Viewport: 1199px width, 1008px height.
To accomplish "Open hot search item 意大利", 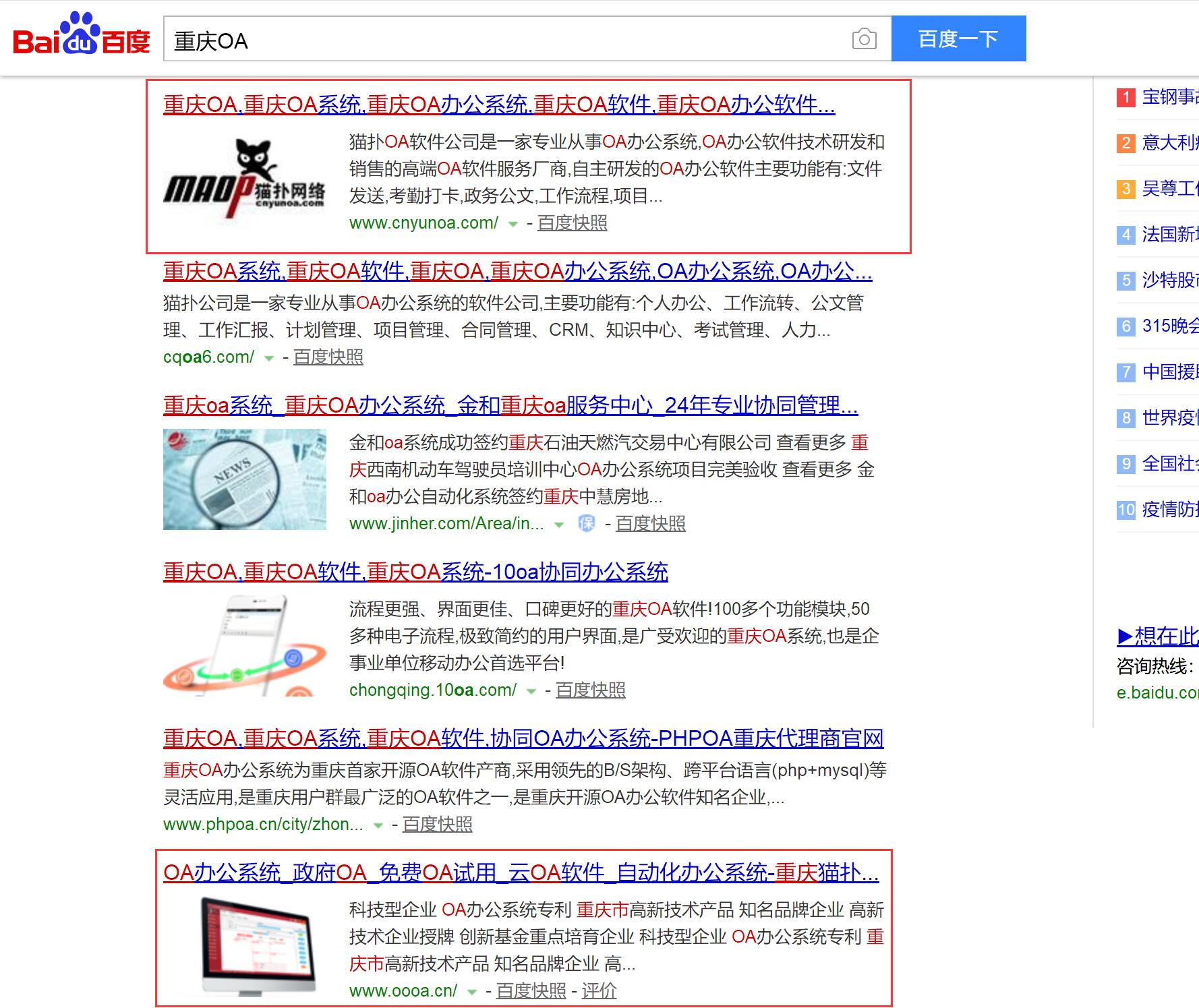I will (1170, 143).
